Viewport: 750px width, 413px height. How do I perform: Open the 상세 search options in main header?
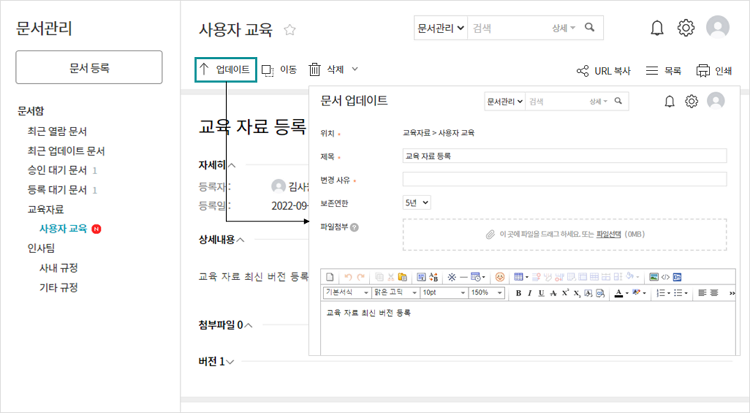[563, 28]
